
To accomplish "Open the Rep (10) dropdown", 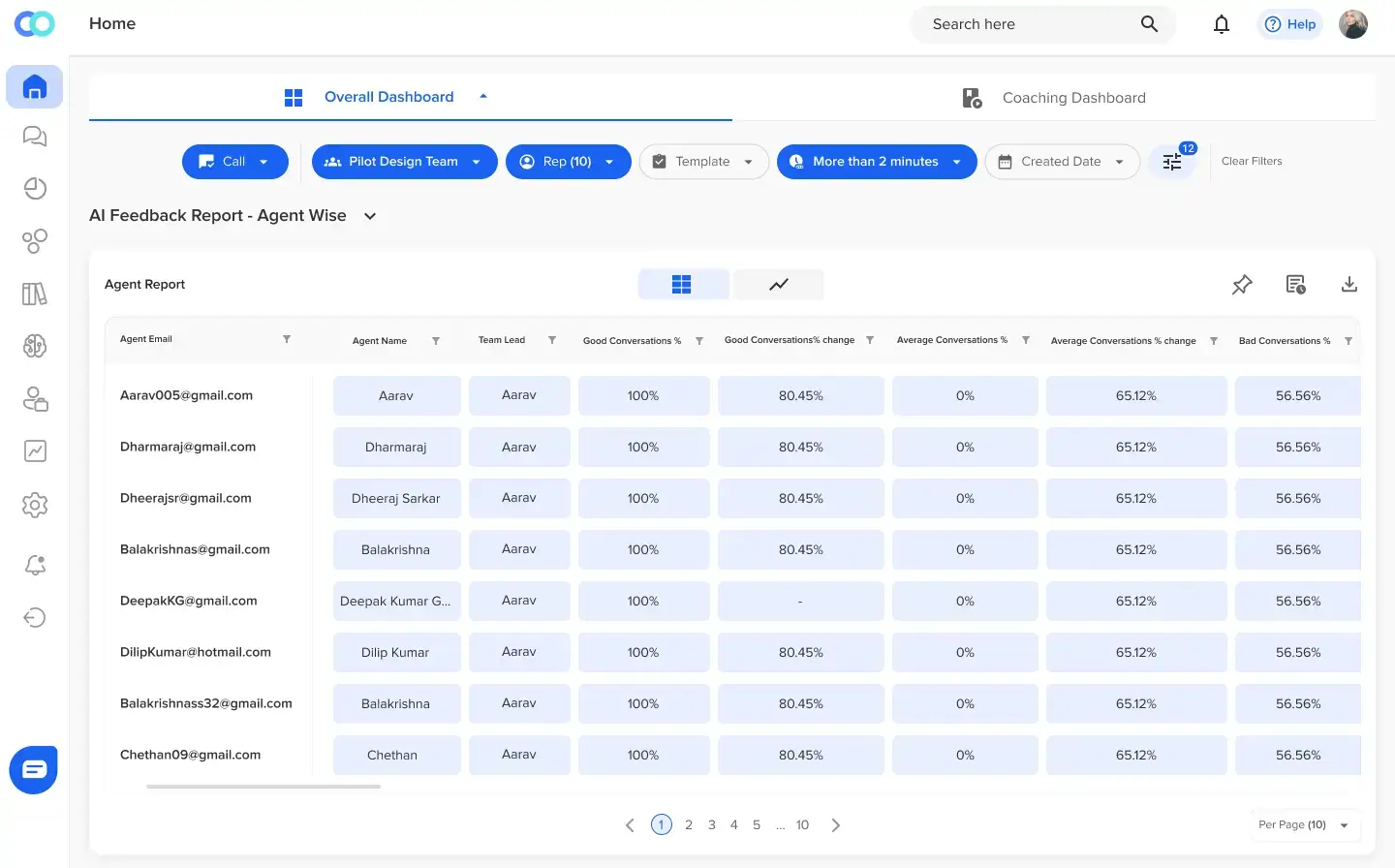I will point(569,161).
